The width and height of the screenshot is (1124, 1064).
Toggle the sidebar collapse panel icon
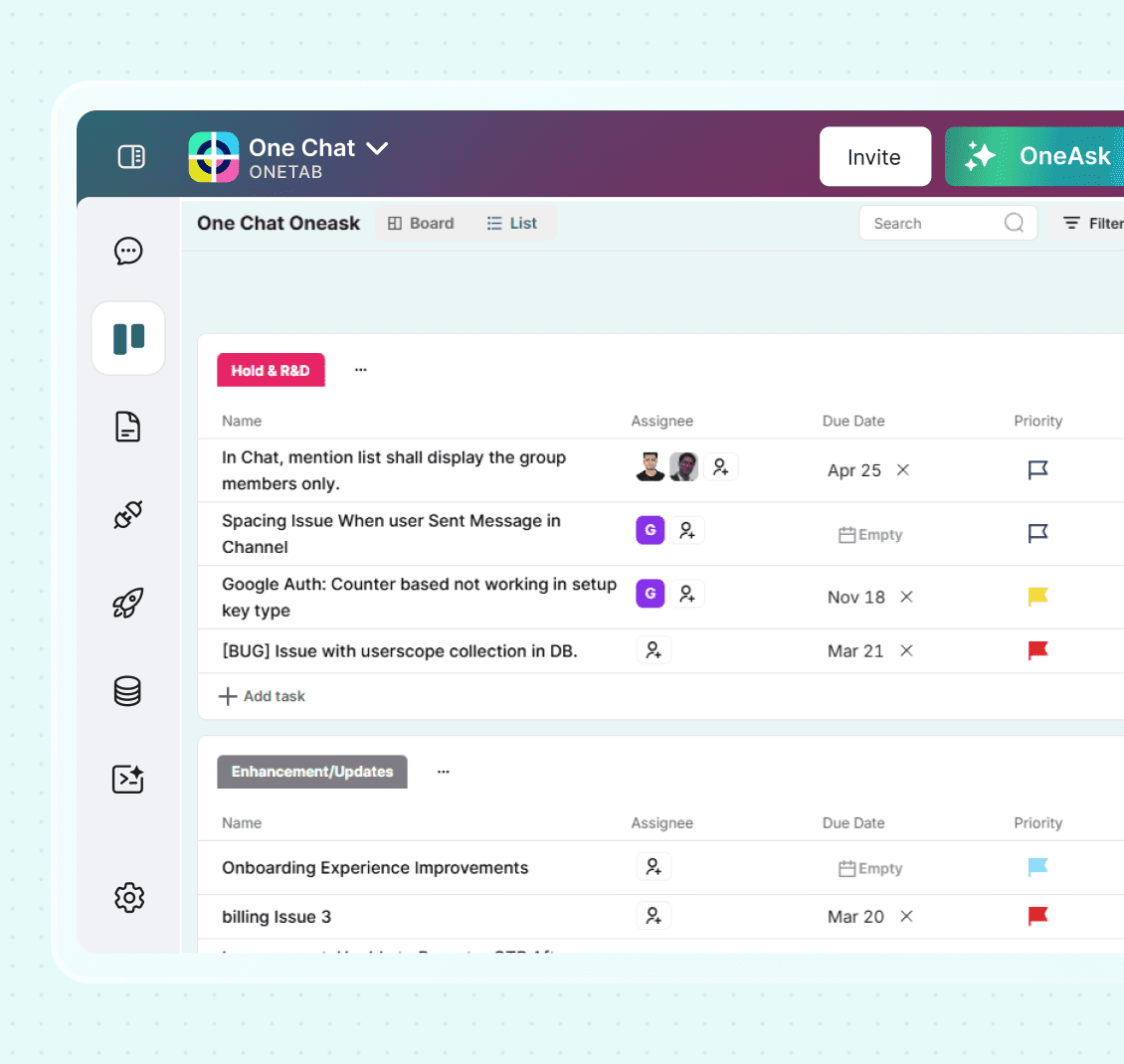click(x=131, y=156)
